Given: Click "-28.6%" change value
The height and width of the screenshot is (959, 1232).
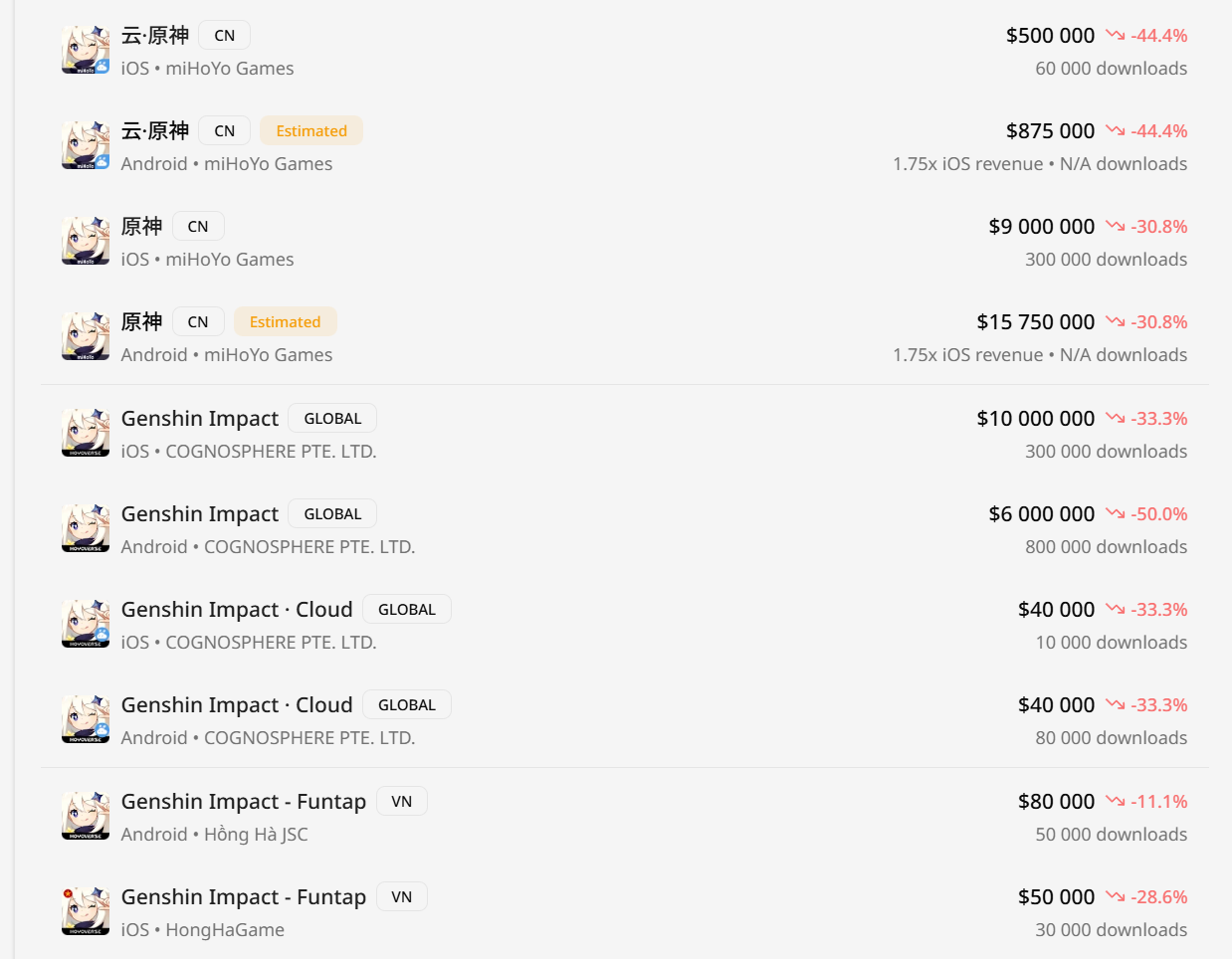Looking at the screenshot, I should pos(1159,897).
